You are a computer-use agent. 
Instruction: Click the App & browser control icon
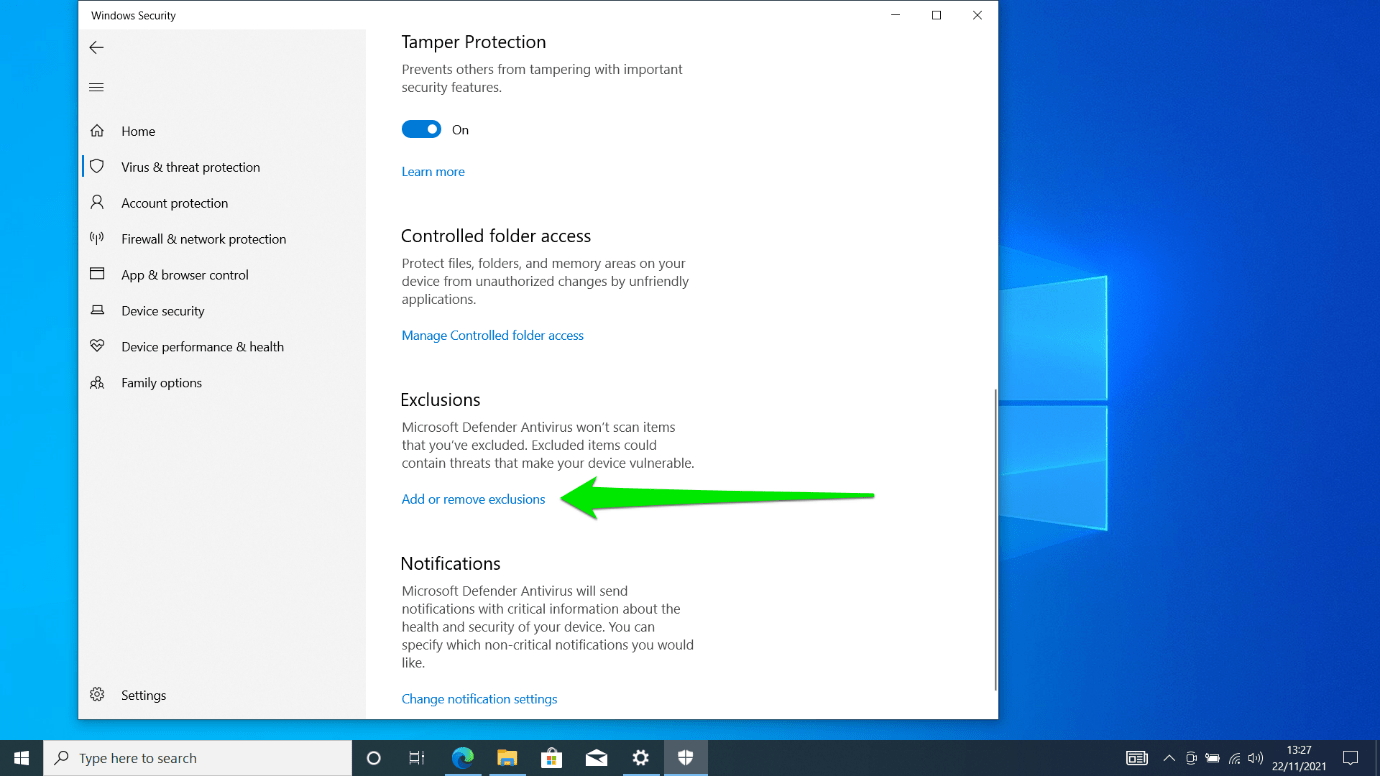click(97, 274)
